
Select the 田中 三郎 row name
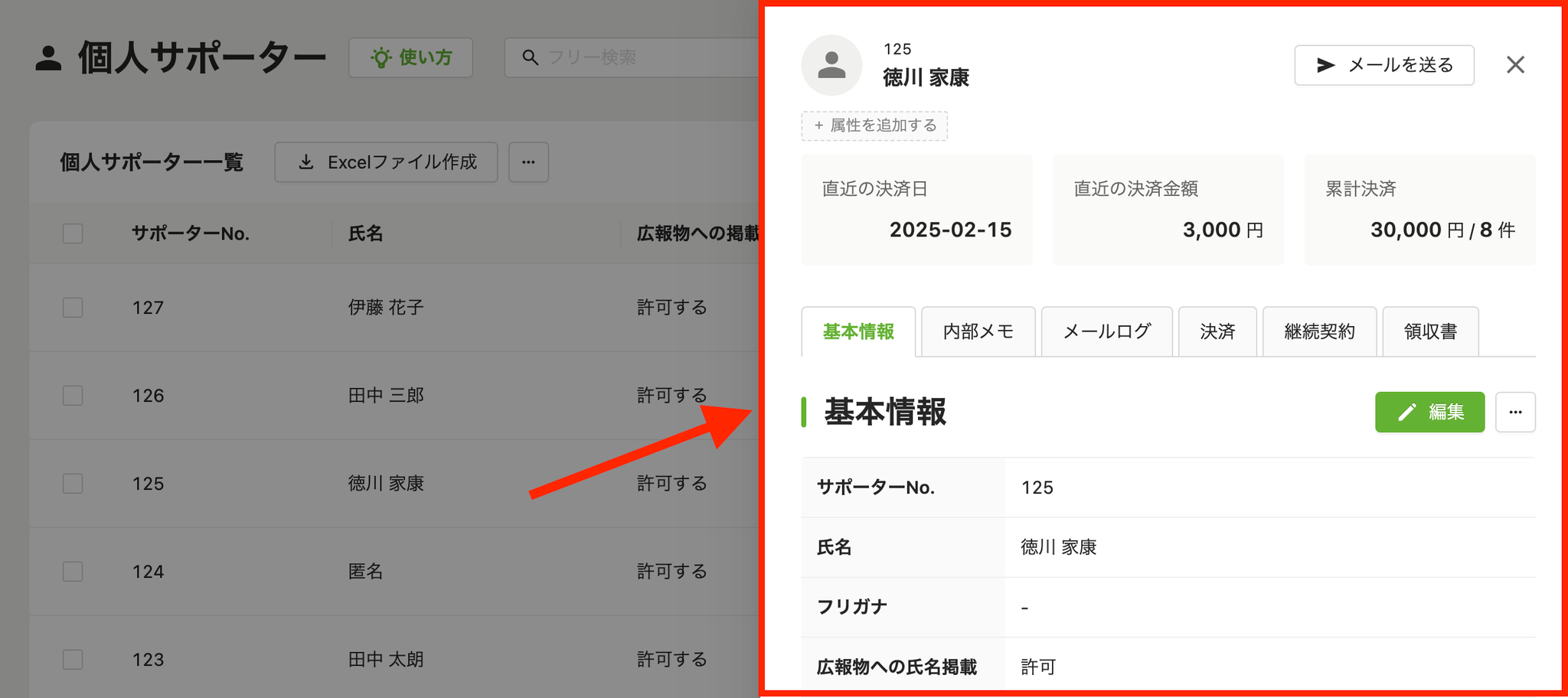386,396
